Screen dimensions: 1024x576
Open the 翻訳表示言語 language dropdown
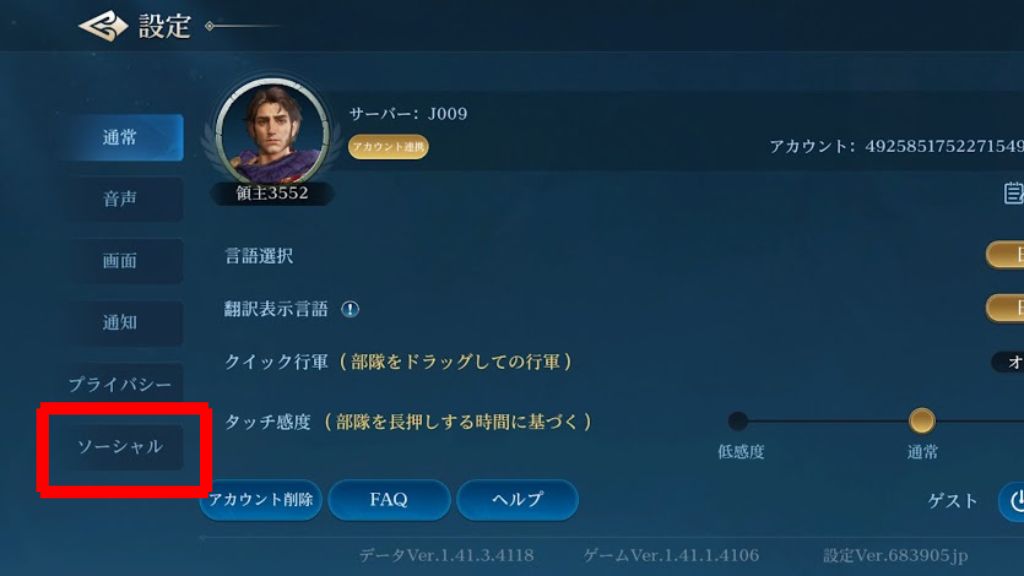(x=1005, y=308)
